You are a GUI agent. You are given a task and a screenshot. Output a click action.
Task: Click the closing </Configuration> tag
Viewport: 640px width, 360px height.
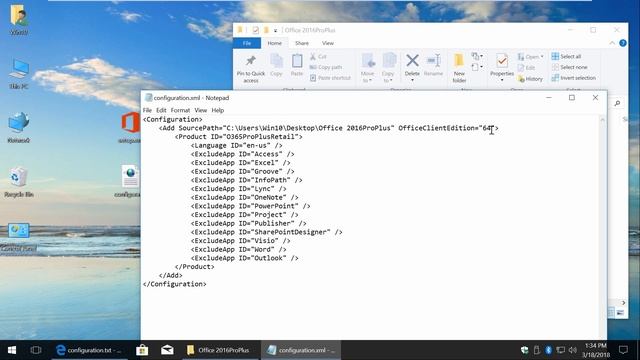[x=174, y=284]
